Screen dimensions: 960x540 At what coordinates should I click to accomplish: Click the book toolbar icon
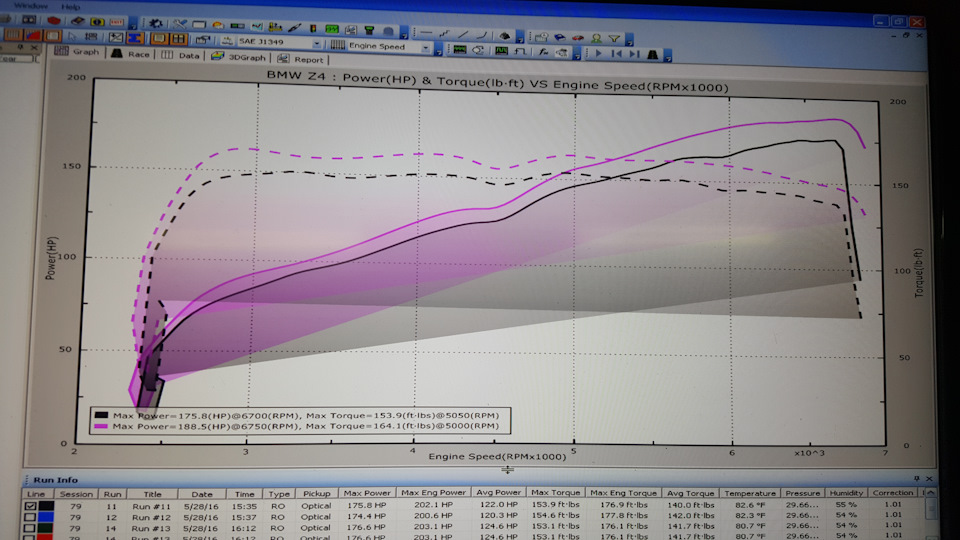[x=78, y=21]
